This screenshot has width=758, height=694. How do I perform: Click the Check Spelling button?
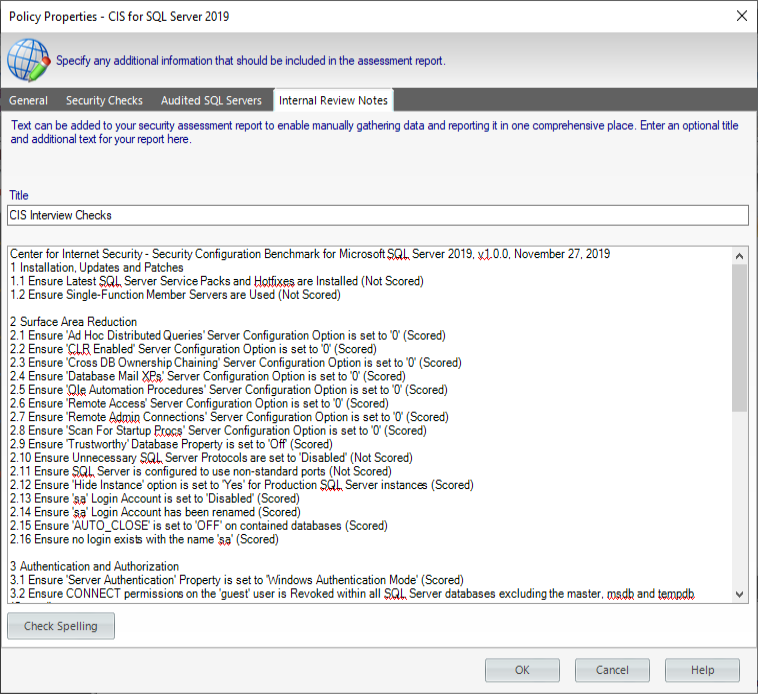click(x=61, y=626)
